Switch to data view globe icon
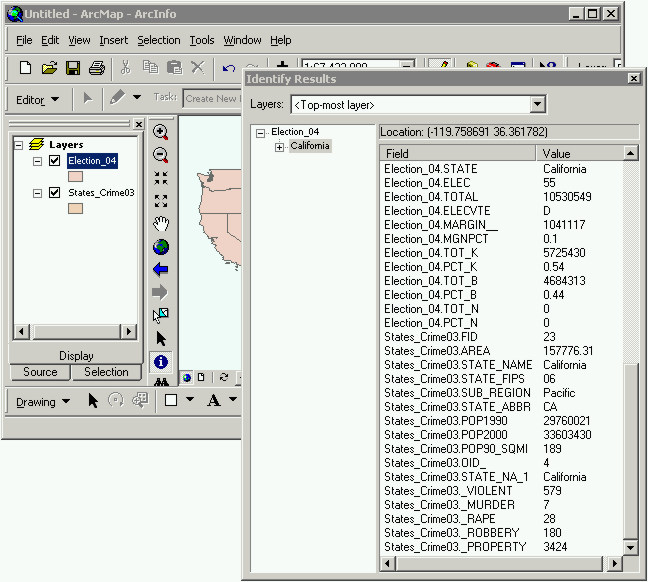This screenshot has width=648, height=582. [x=187, y=377]
